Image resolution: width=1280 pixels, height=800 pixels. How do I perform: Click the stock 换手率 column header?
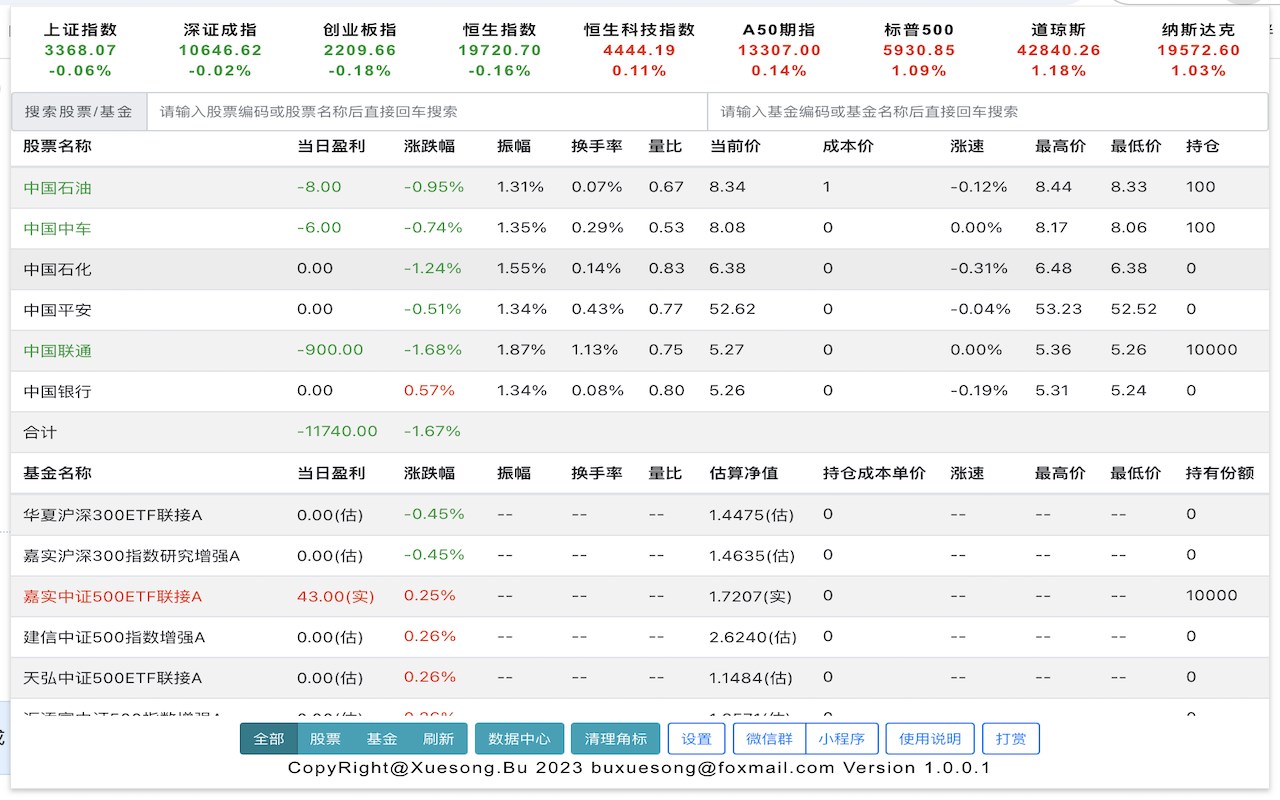597,146
